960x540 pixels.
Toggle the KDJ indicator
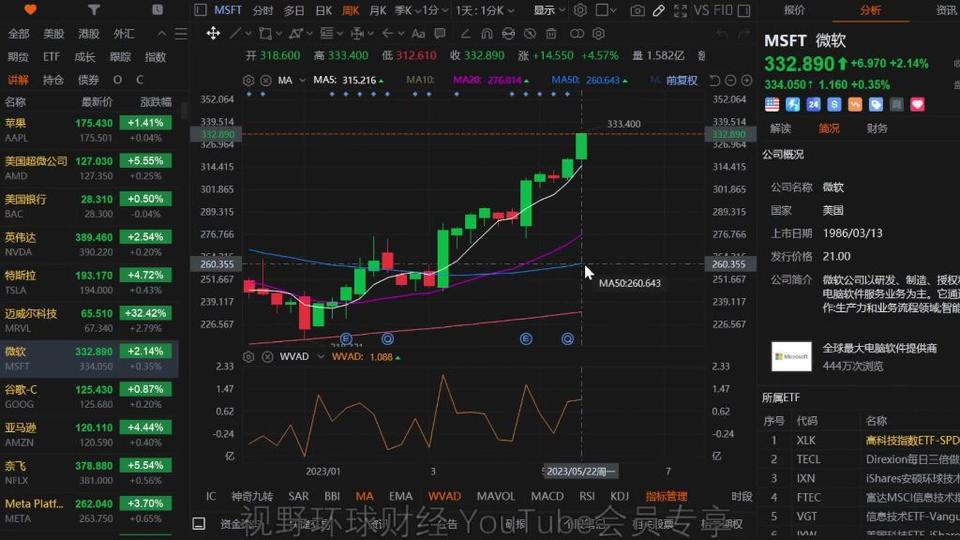620,496
